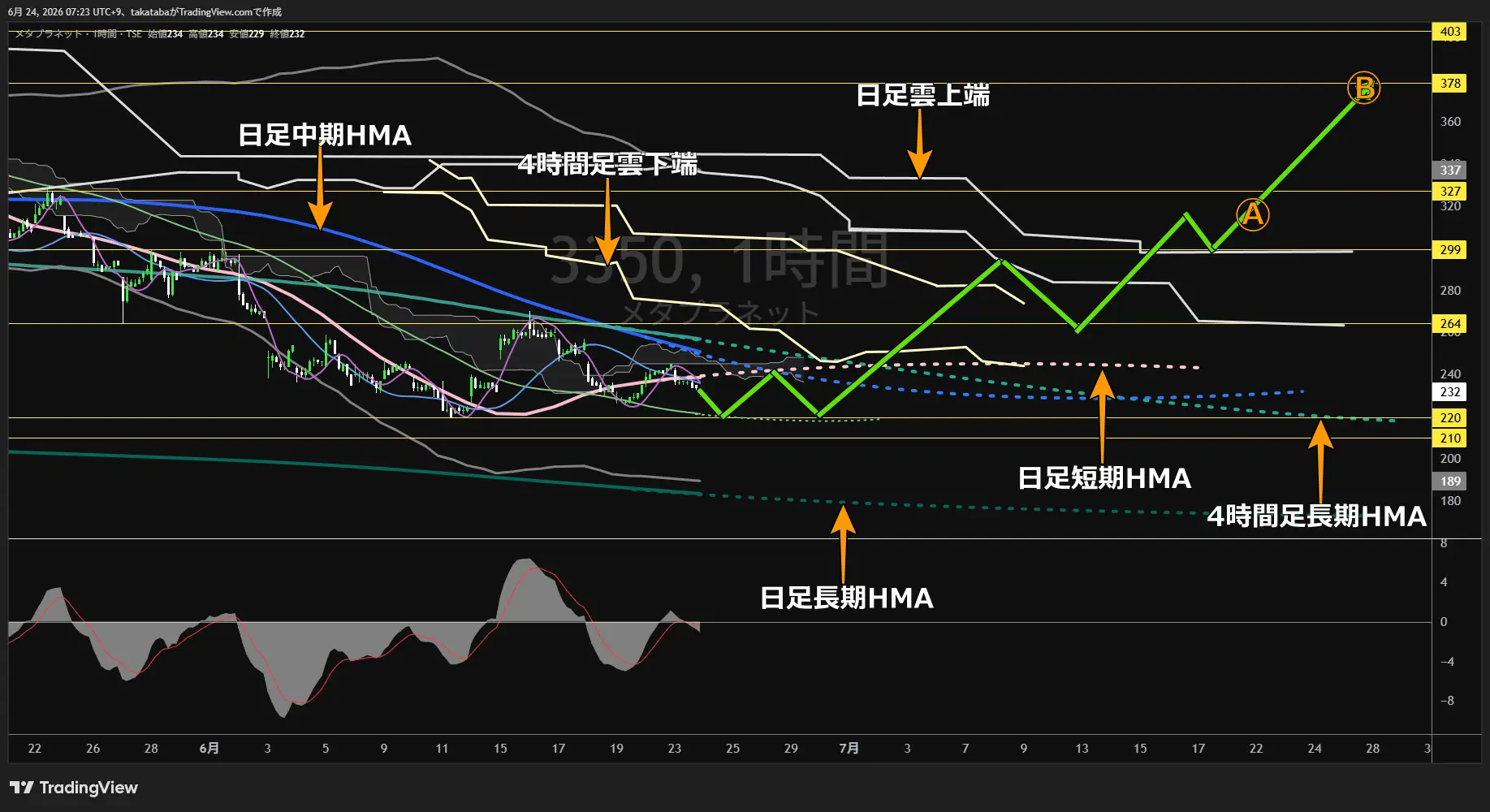Click the 26 date axis label

(93, 748)
